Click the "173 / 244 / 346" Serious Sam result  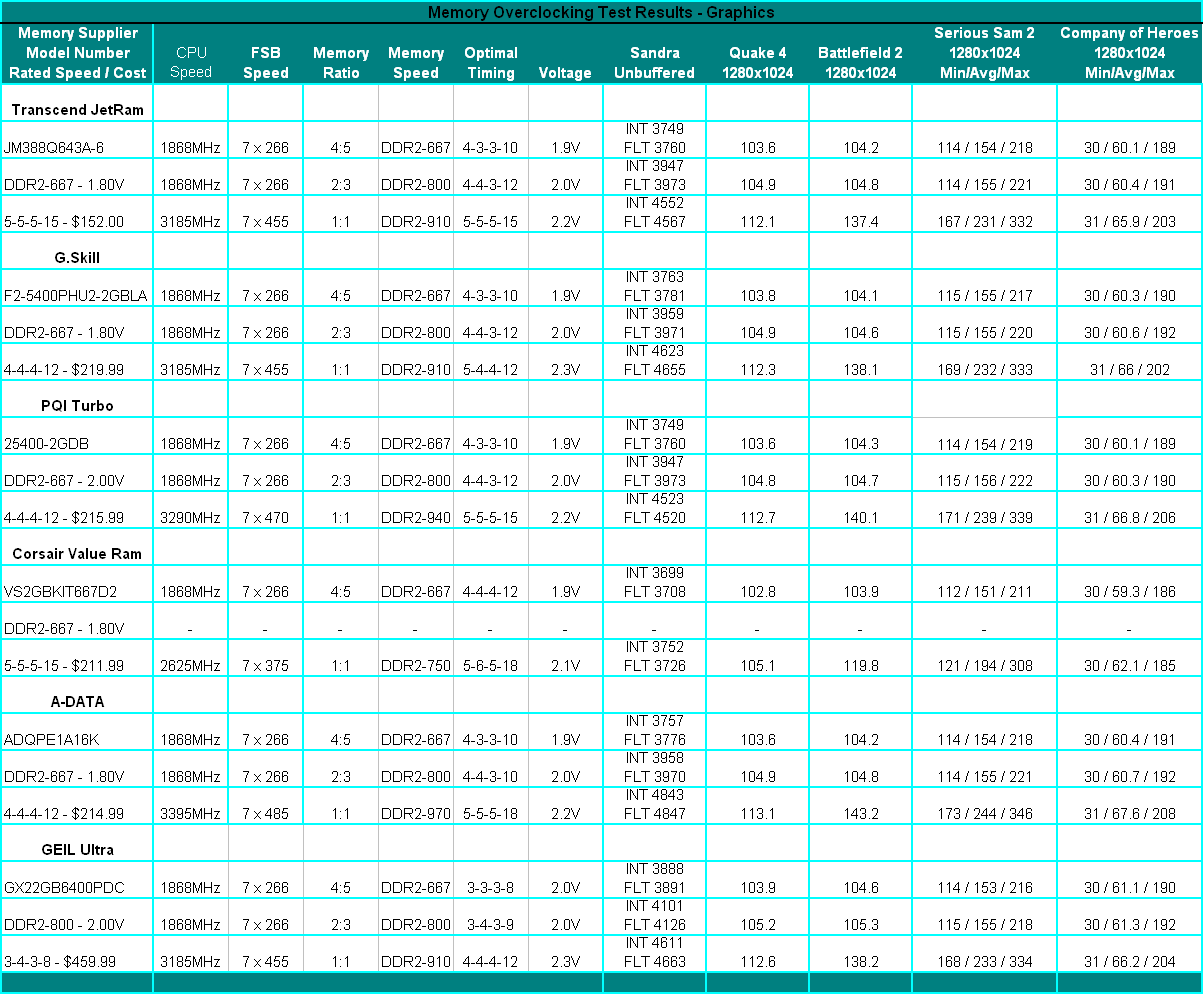pyautogui.click(x=985, y=813)
